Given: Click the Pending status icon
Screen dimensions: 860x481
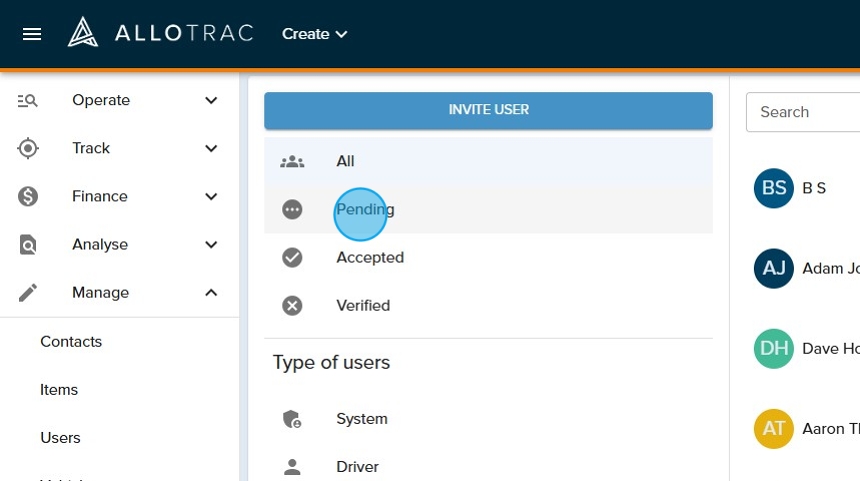Looking at the screenshot, I should (292, 209).
